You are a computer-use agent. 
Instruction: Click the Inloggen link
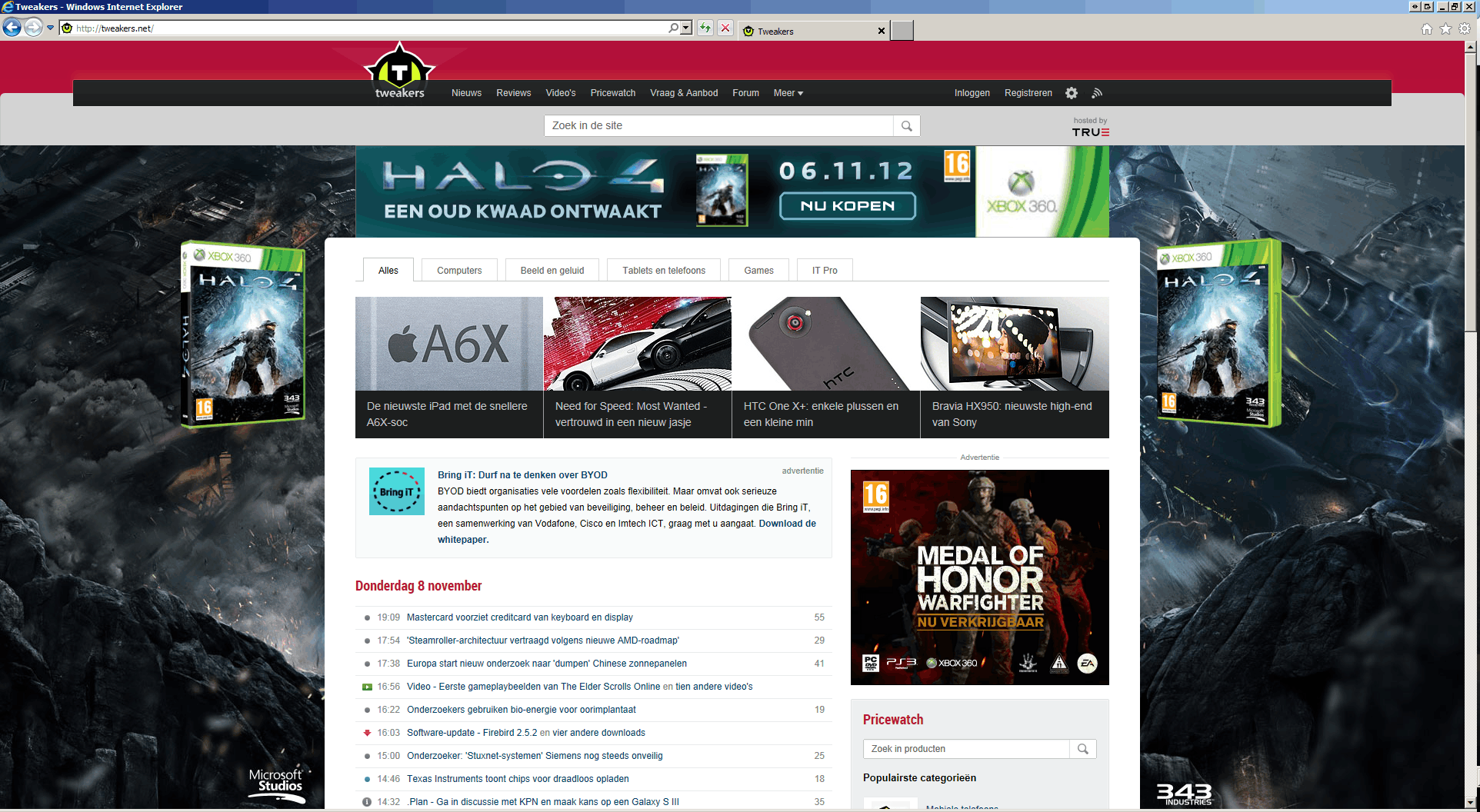pos(972,93)
